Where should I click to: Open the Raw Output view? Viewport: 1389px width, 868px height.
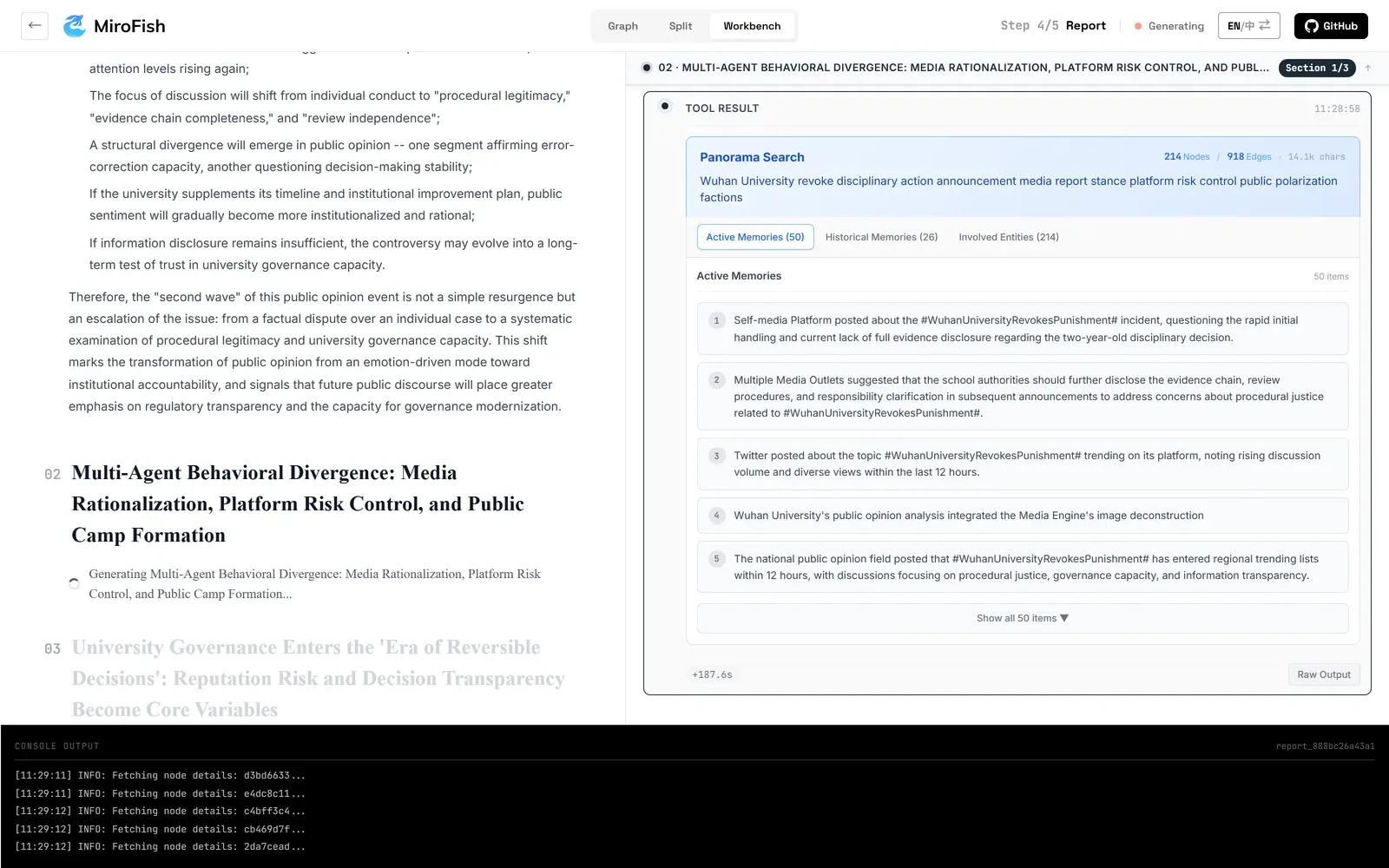pyautogui.click(x=1324, y=674)
